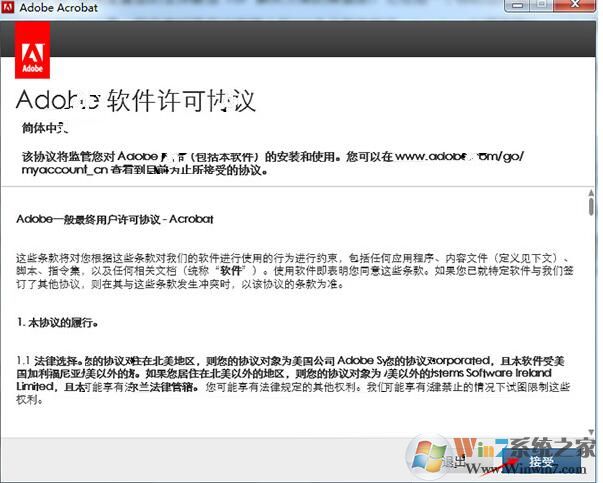Minimize the Adobe Acrobat window

coord(517,5)
